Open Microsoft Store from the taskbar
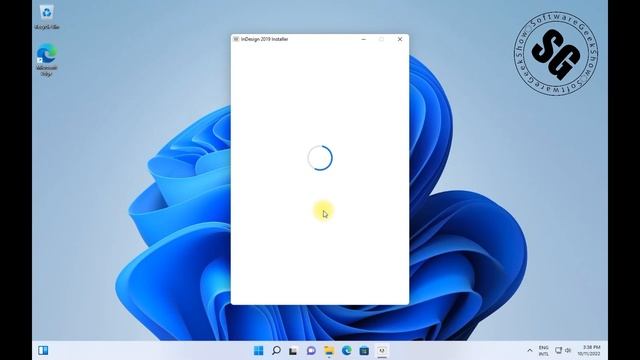The image size is (640, 360). point(364,351)
